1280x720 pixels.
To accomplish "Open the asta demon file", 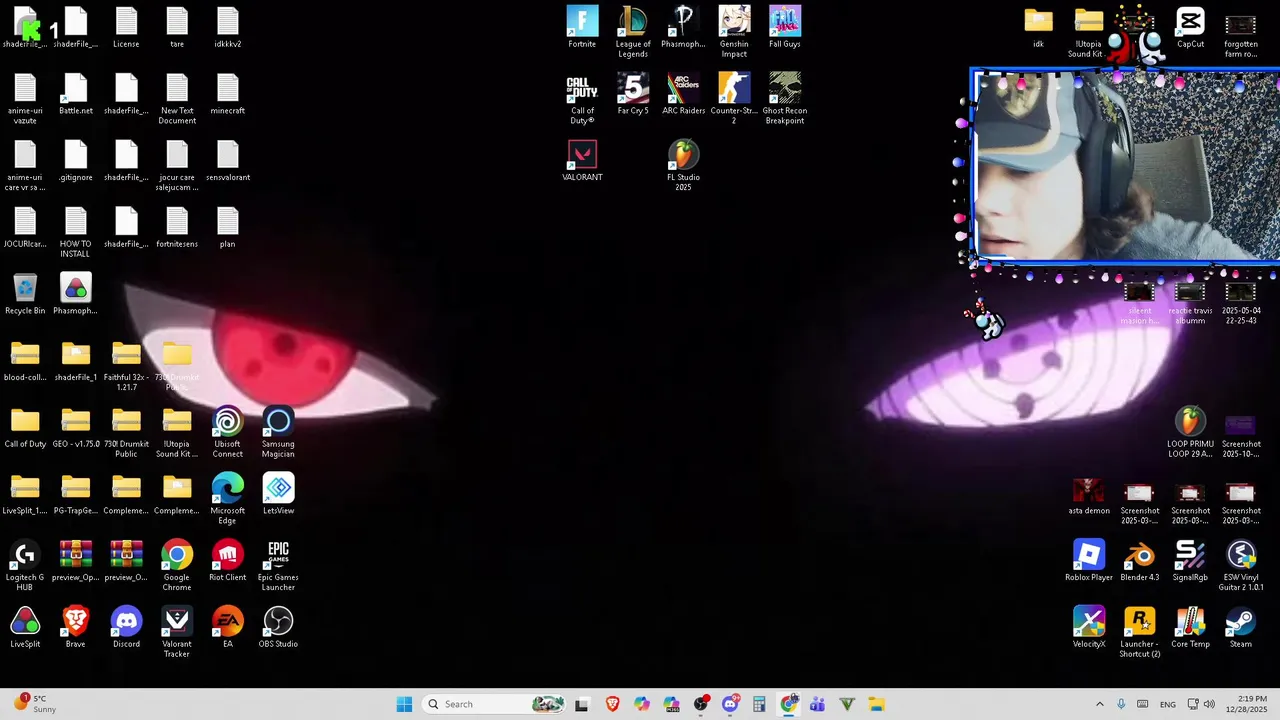I will 1089,494.
